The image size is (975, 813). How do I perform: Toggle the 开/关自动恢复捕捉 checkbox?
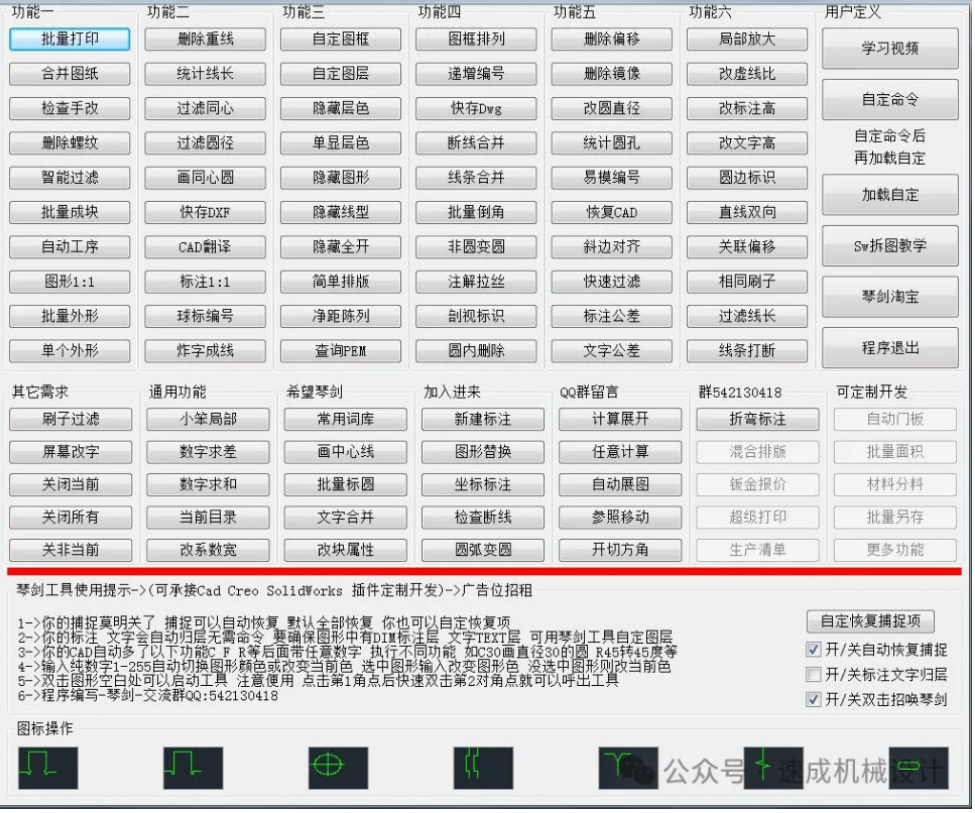(814, 650)
